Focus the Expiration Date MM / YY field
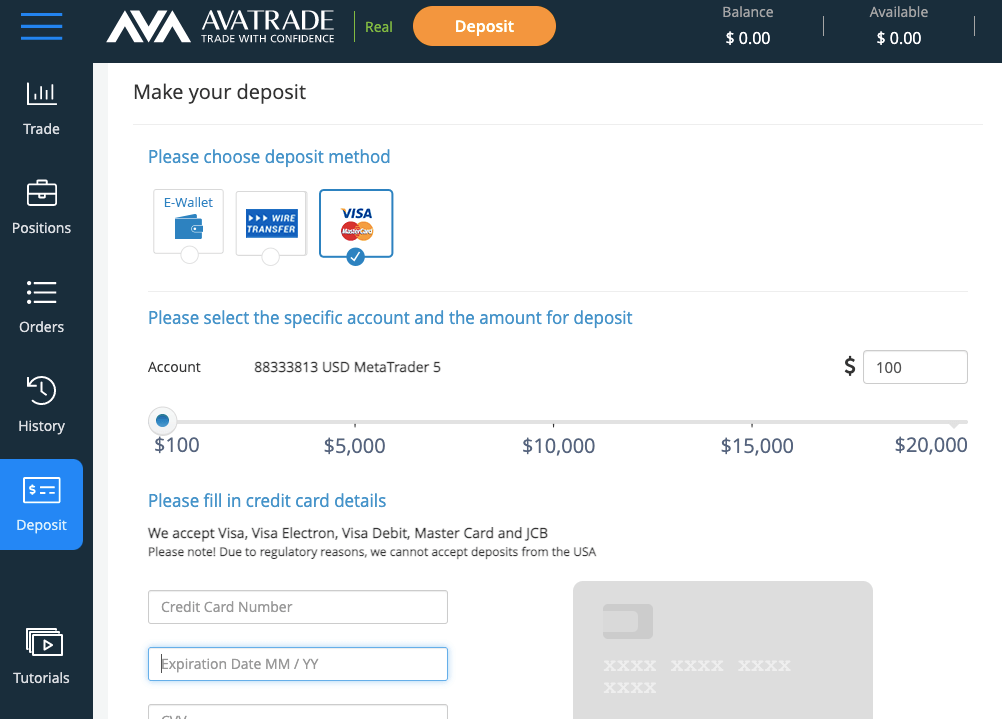 (298, 664)
